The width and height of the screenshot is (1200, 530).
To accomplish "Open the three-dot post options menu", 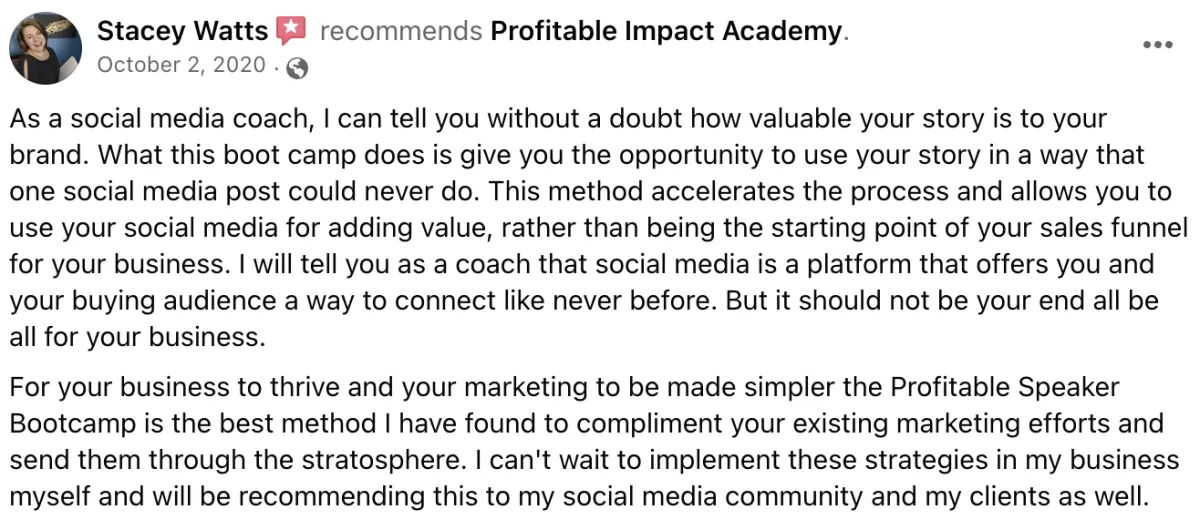I will [x=1157, y=45].
